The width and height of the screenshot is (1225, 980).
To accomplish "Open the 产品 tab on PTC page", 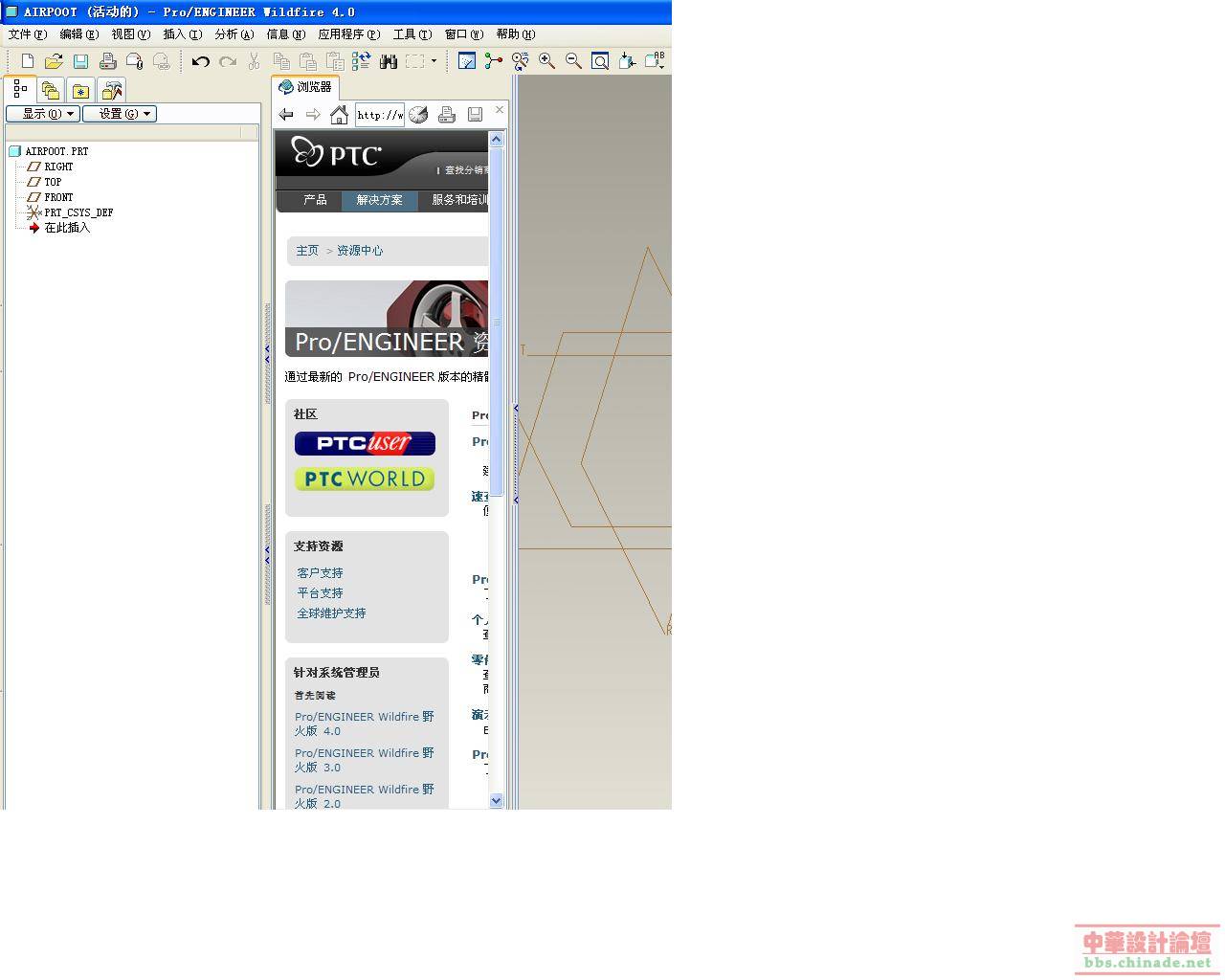I will (x=315, y=200).
